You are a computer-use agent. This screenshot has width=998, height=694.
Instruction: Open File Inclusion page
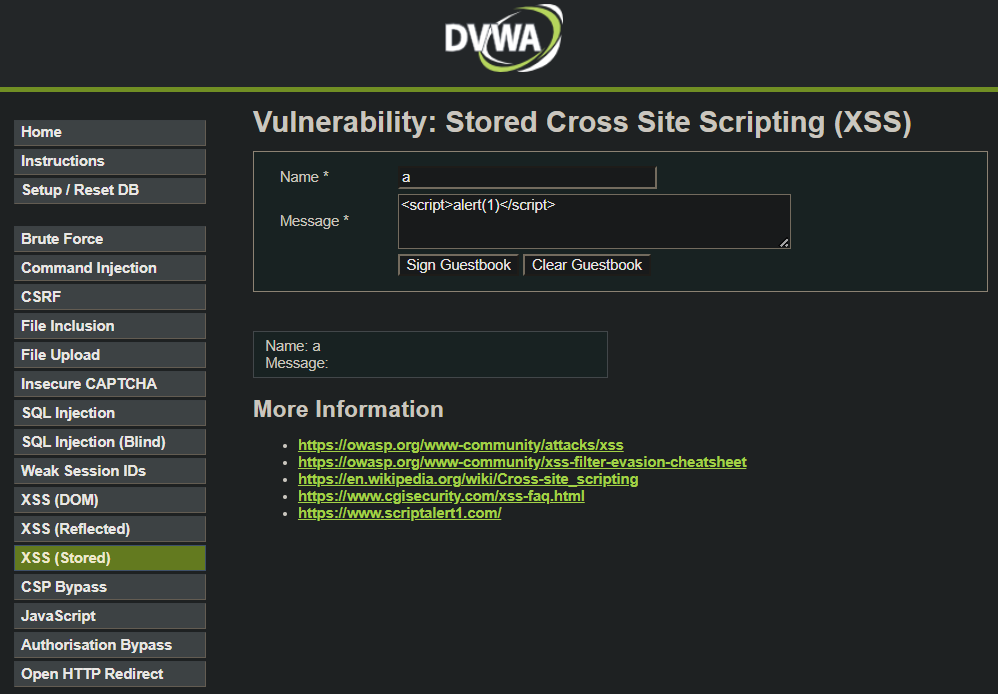pyautogui.click(x=109, y=326)
